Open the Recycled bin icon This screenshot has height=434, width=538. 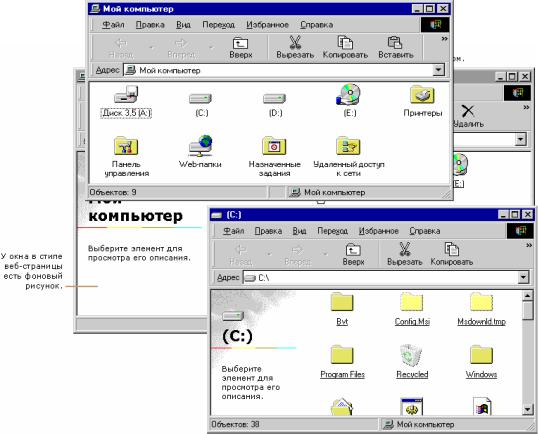pos(412,362)
